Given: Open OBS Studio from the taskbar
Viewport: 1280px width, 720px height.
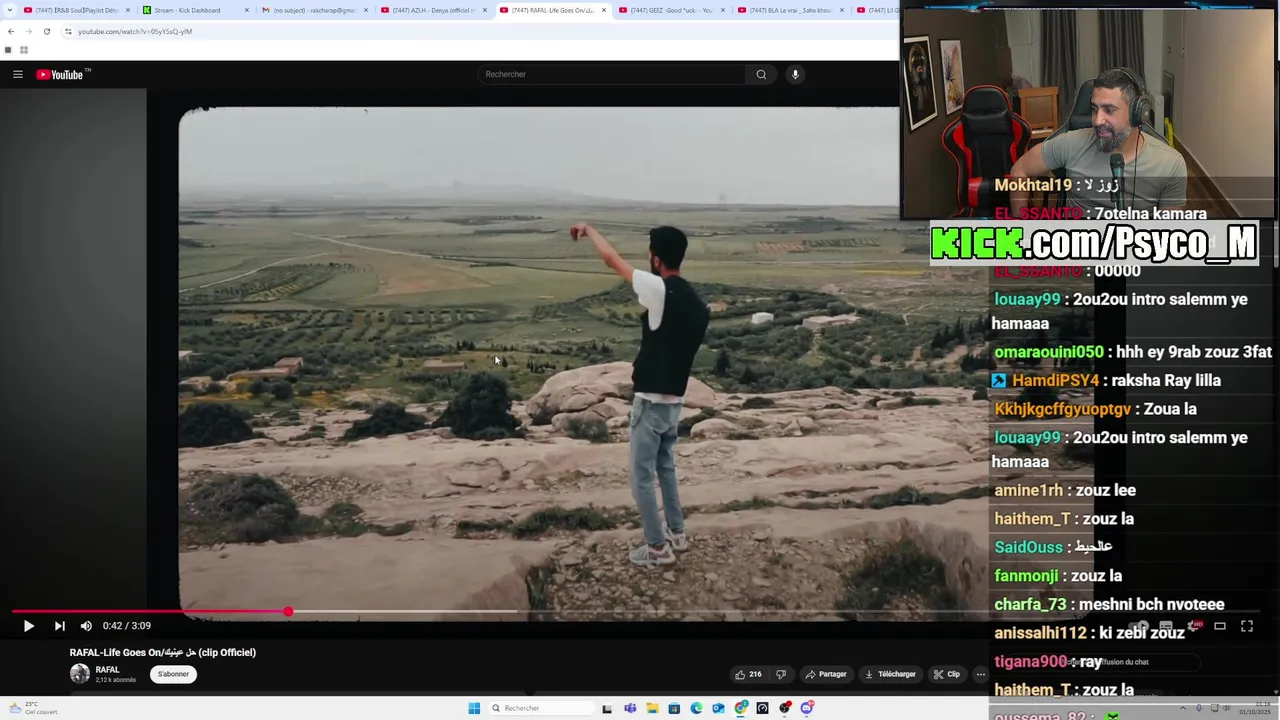Looking at the screenshot, I should click(785, 708).
